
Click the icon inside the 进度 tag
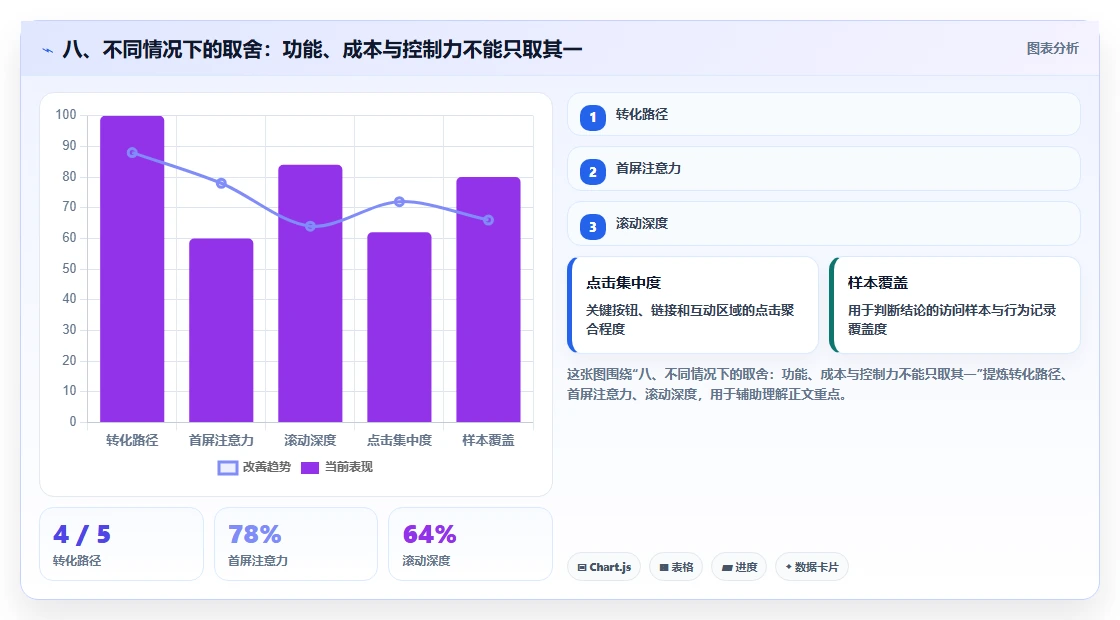click(x=726, y=567)
